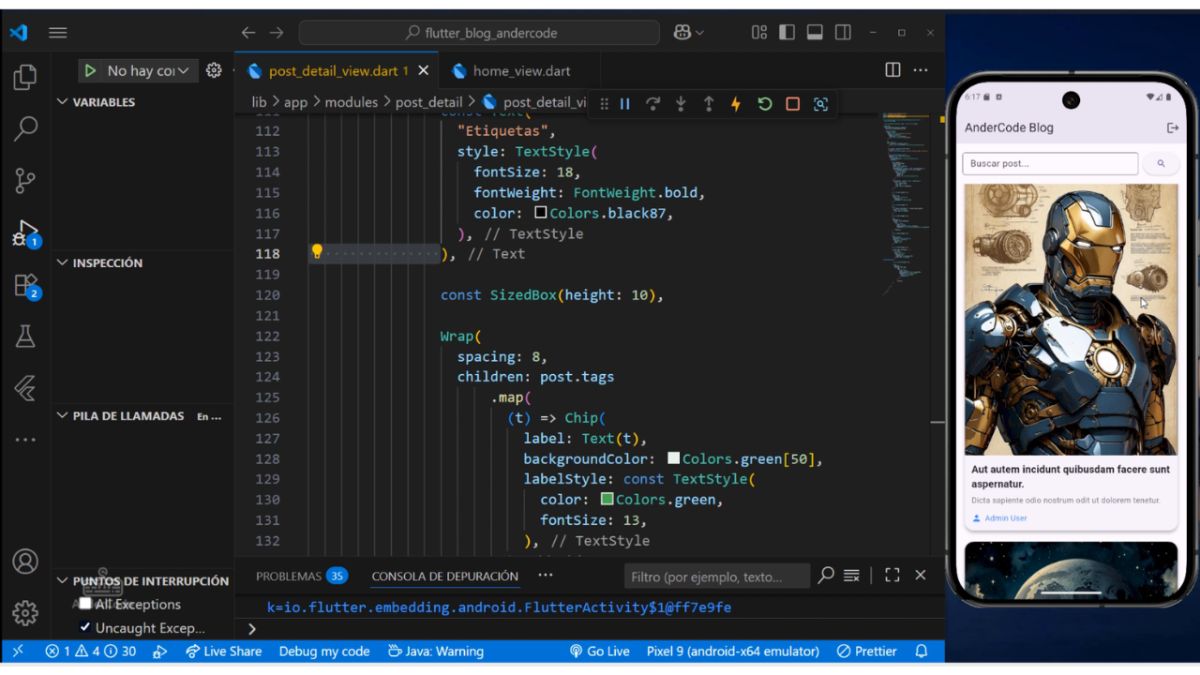1200x675 pixels.
Task: Click the Hot Reload lightning icon
Action: (737, 104)
